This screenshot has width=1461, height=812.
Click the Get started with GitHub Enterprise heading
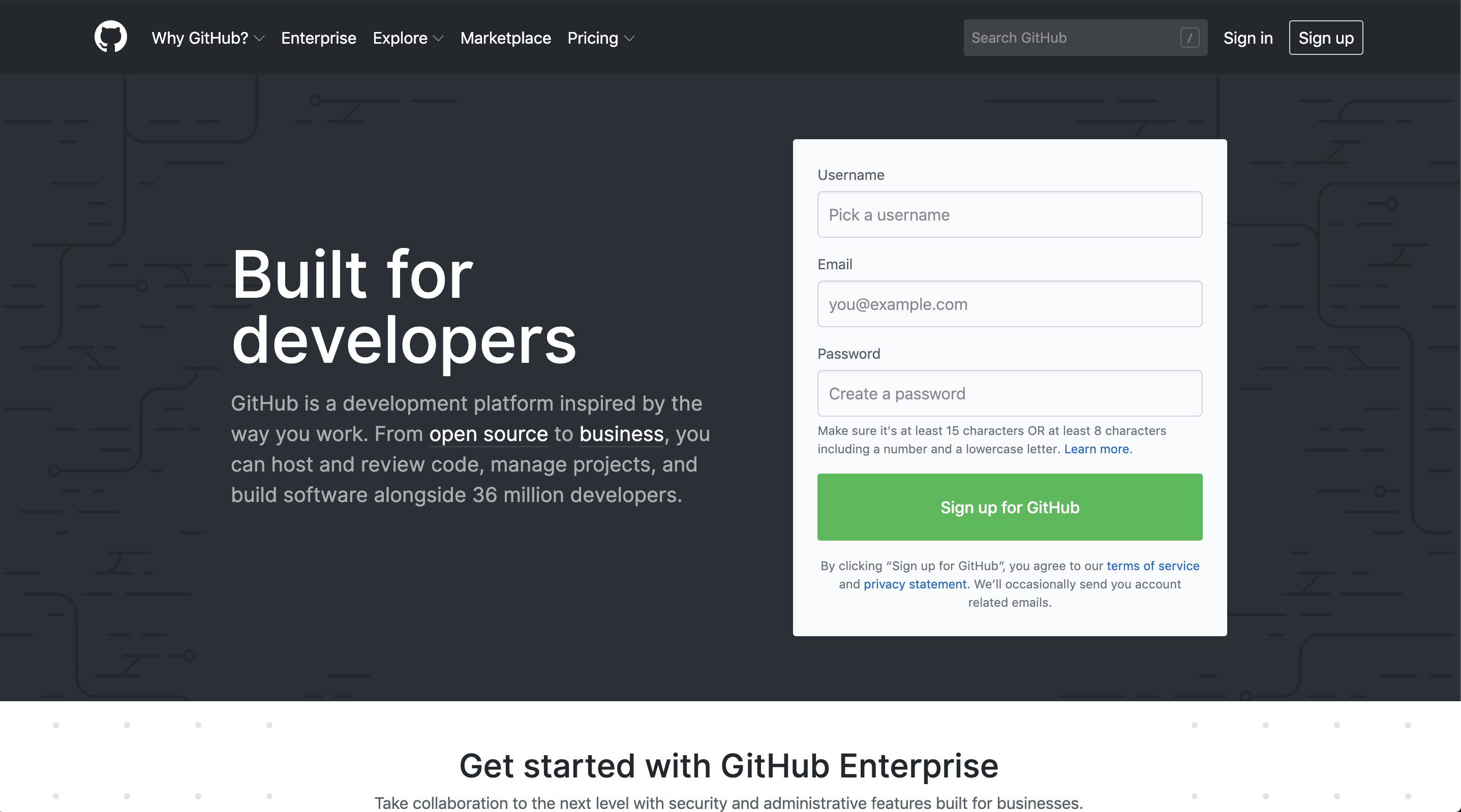pos(729,765)
